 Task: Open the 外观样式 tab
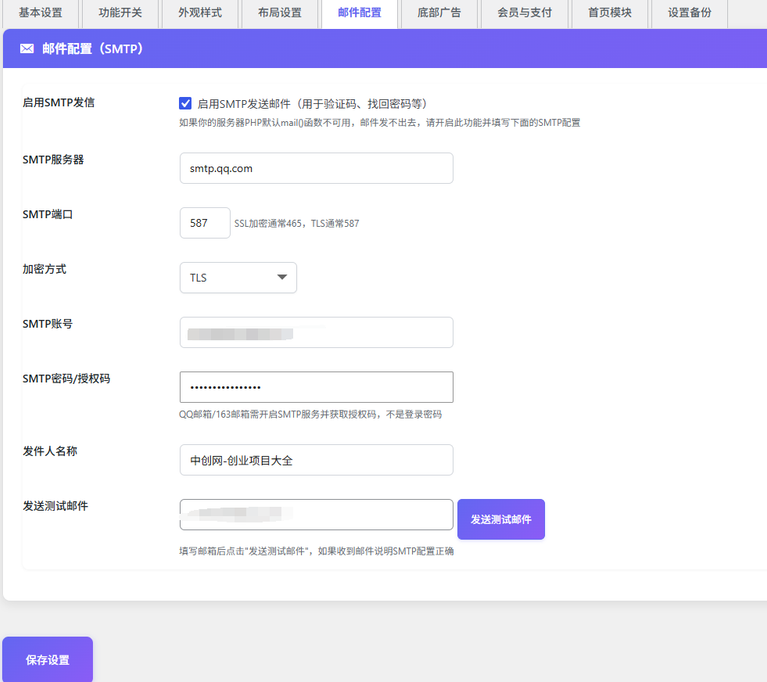(x=200, y=13)
